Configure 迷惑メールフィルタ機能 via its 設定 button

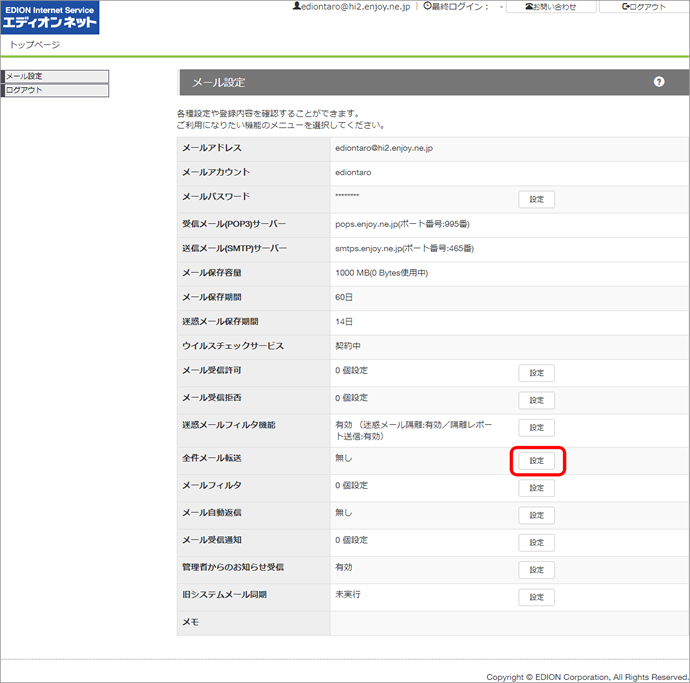536,427
